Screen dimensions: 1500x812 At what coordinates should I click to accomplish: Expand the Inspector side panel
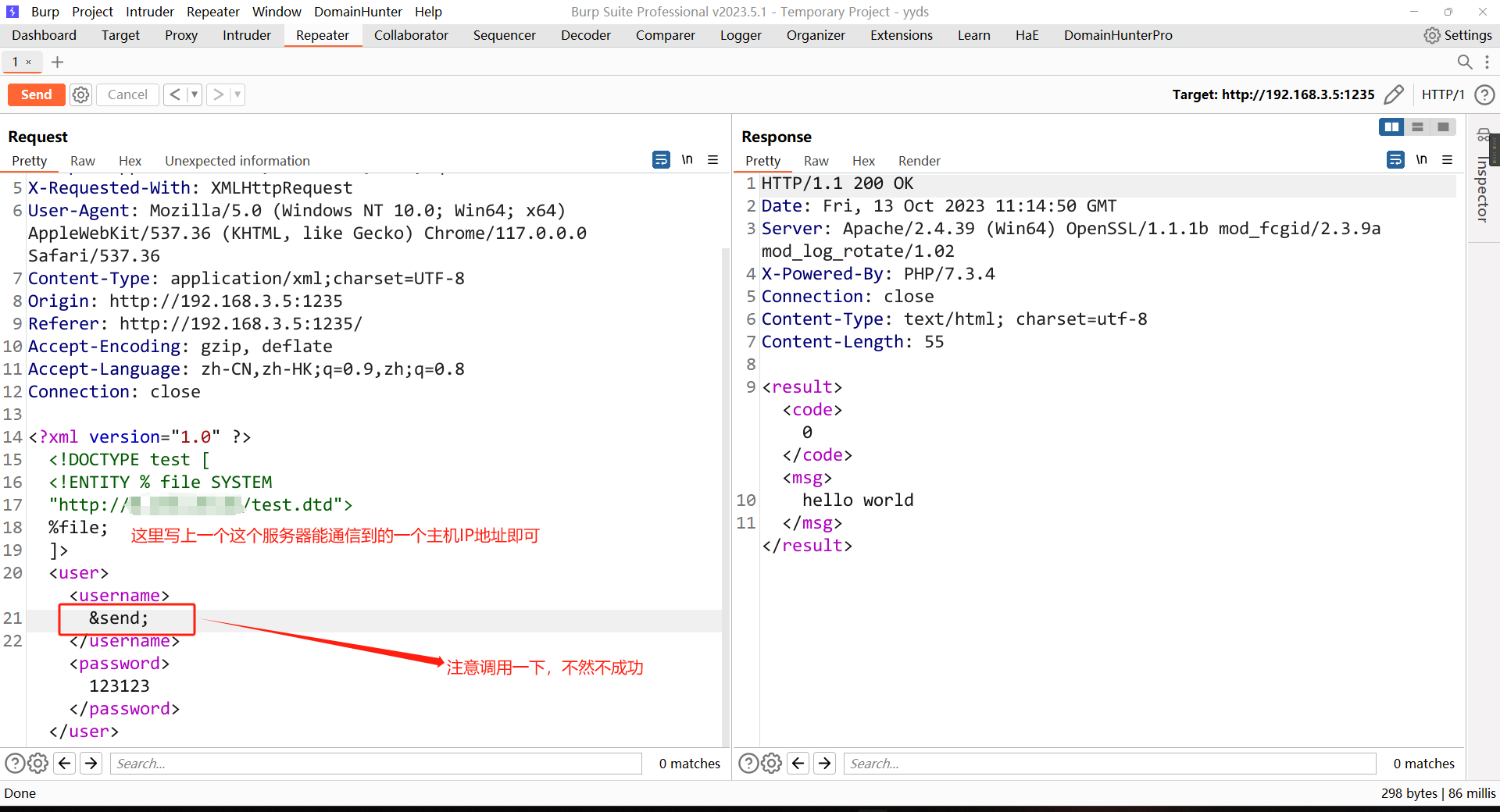[x=1482, y=189]
